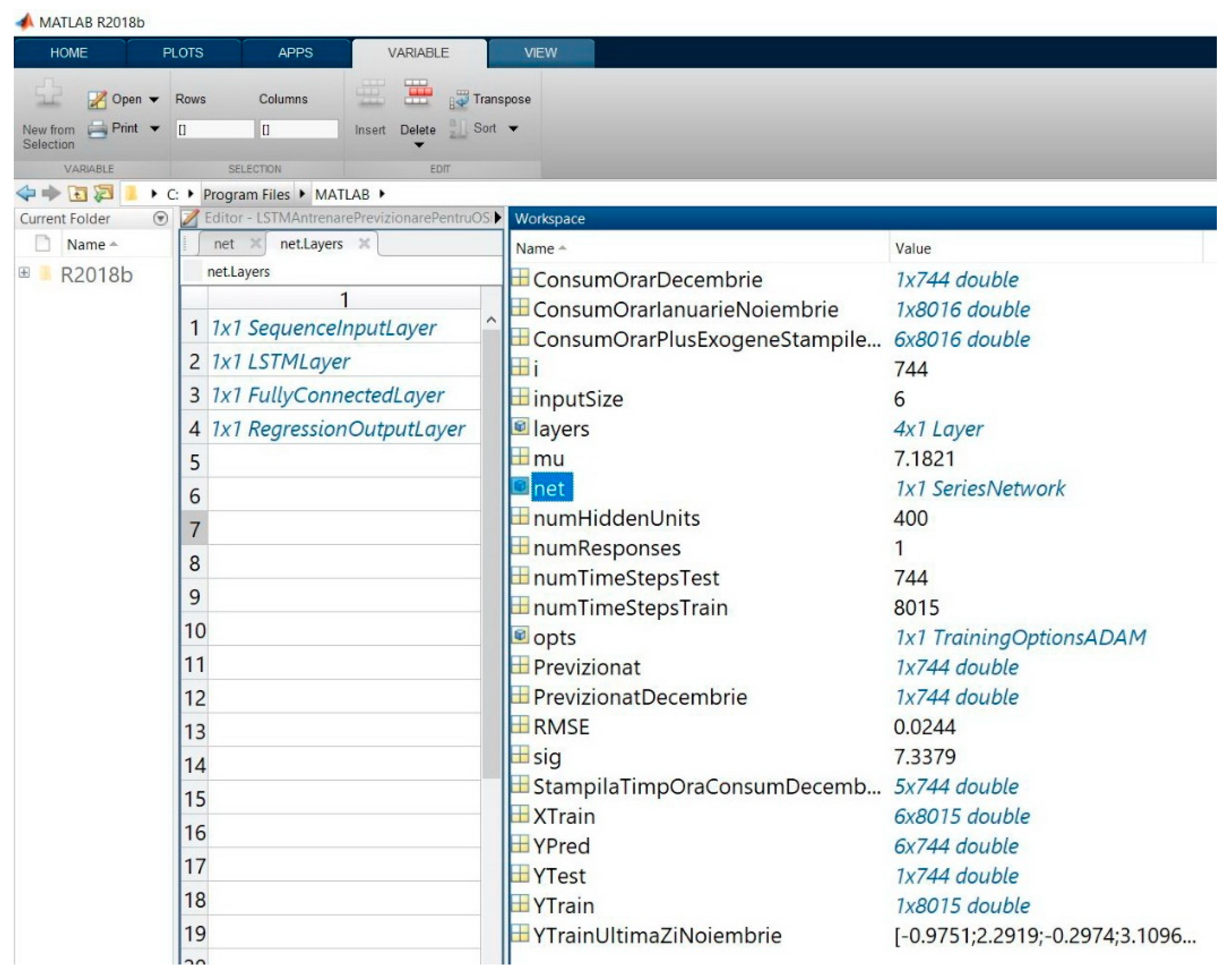This screenshot has height=980, width=1229.
Task: Go up one folder level icon
Action: [x=78, y=194]
